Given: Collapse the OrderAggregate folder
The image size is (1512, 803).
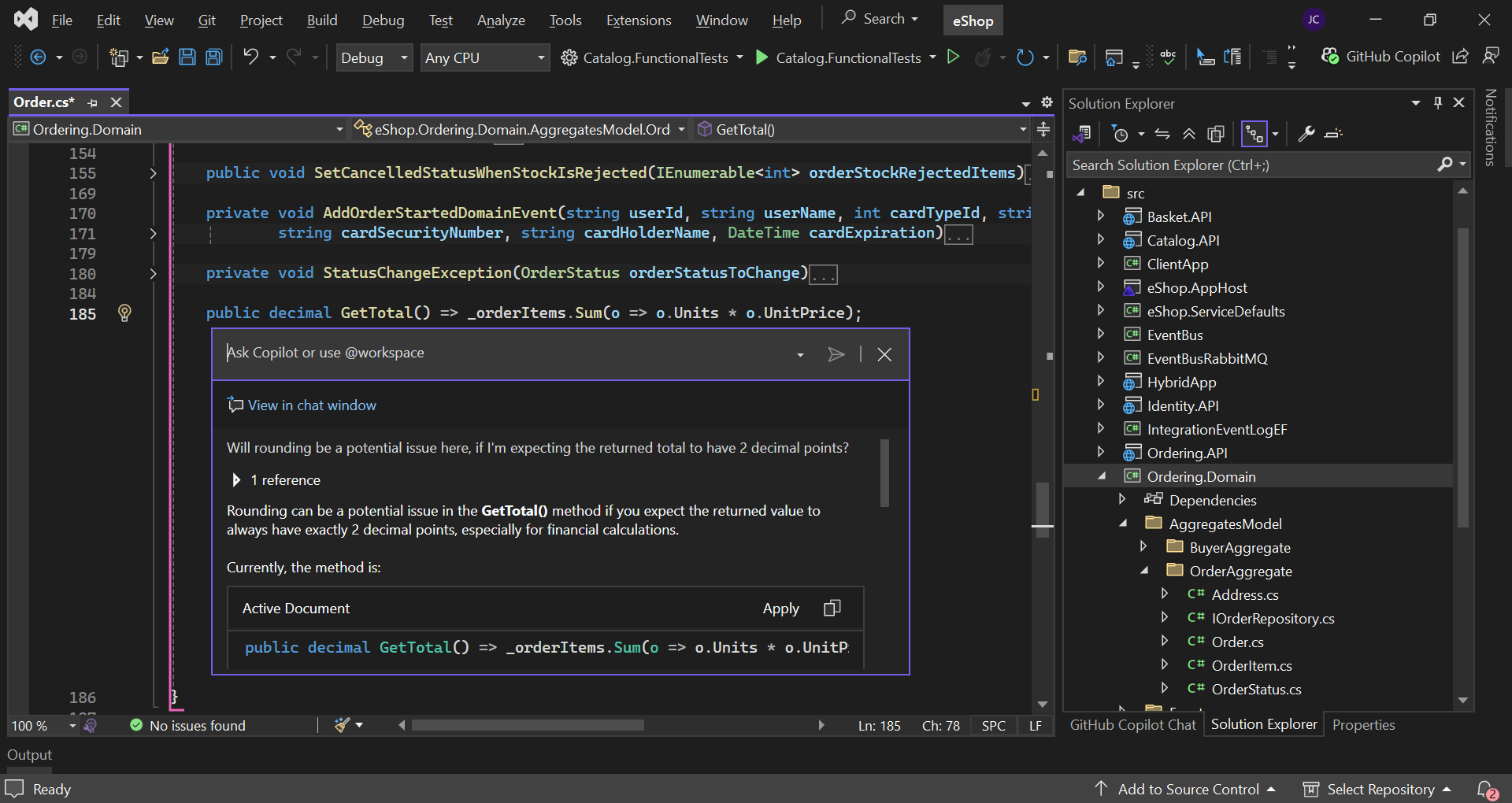Looking at the screenshot, I should tap(1144, 571).
